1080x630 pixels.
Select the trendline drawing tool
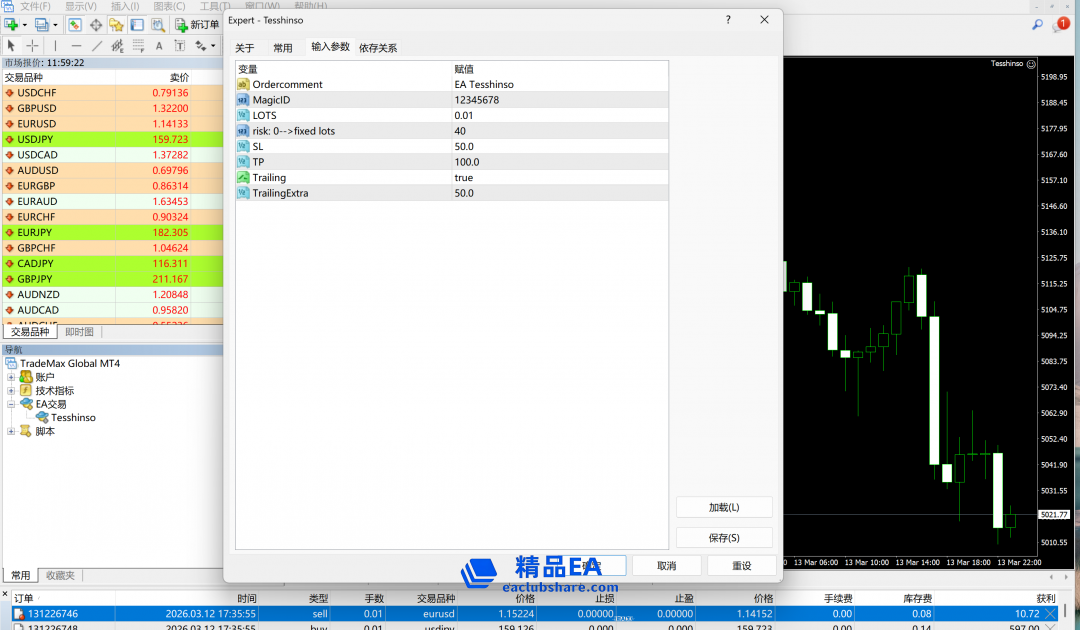click(x=97, y=46)
